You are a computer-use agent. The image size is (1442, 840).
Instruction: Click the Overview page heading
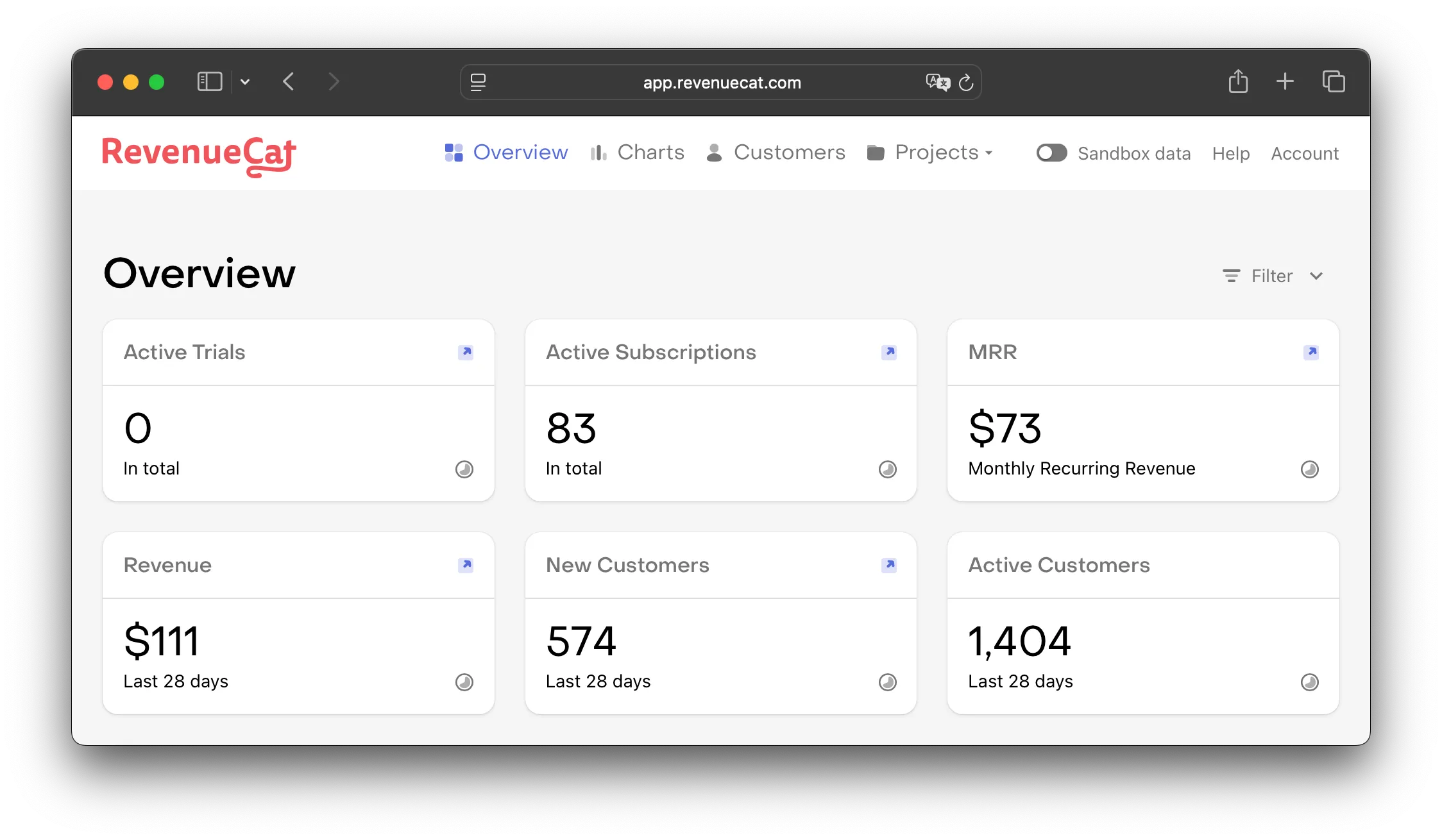[x=199, y=273]
